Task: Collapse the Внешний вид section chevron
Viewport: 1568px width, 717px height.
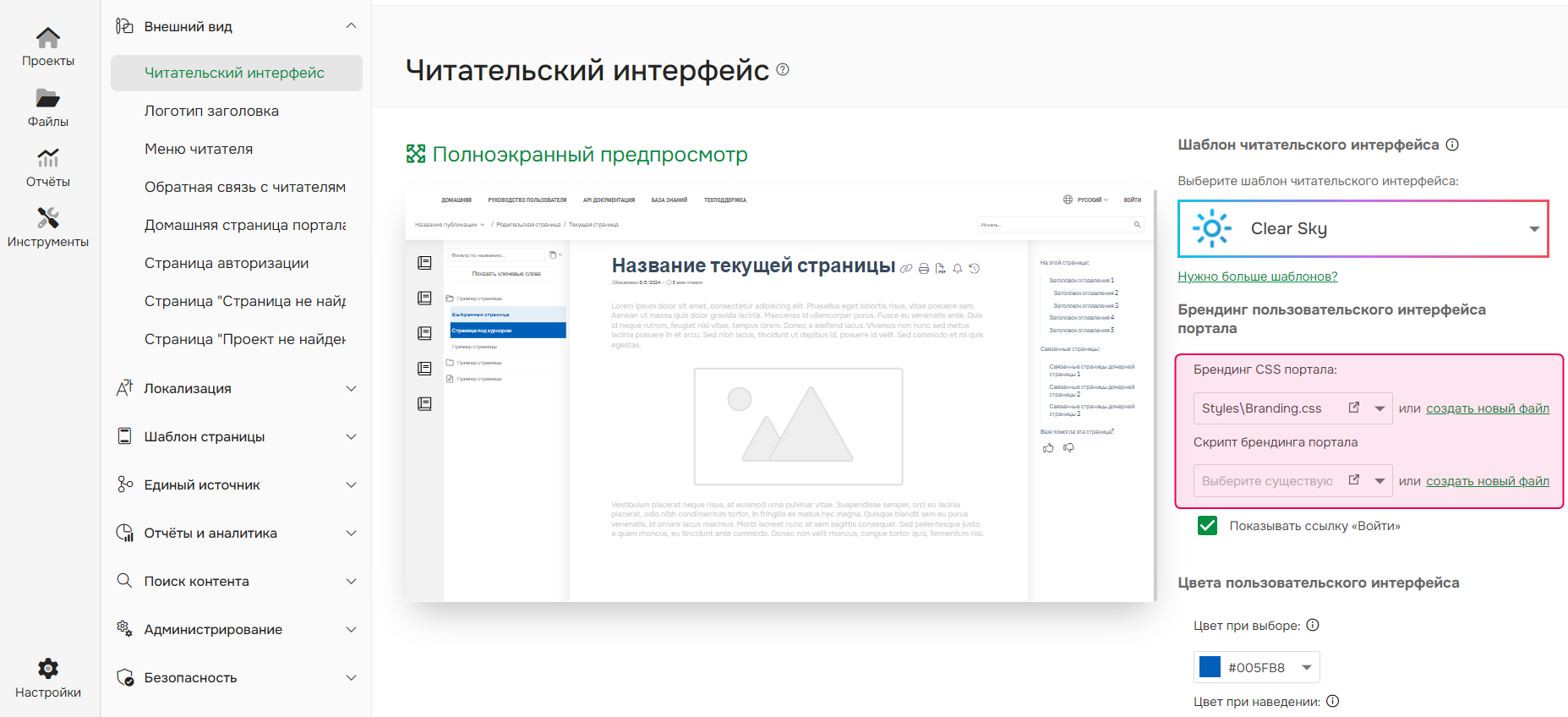Action: 352,26
